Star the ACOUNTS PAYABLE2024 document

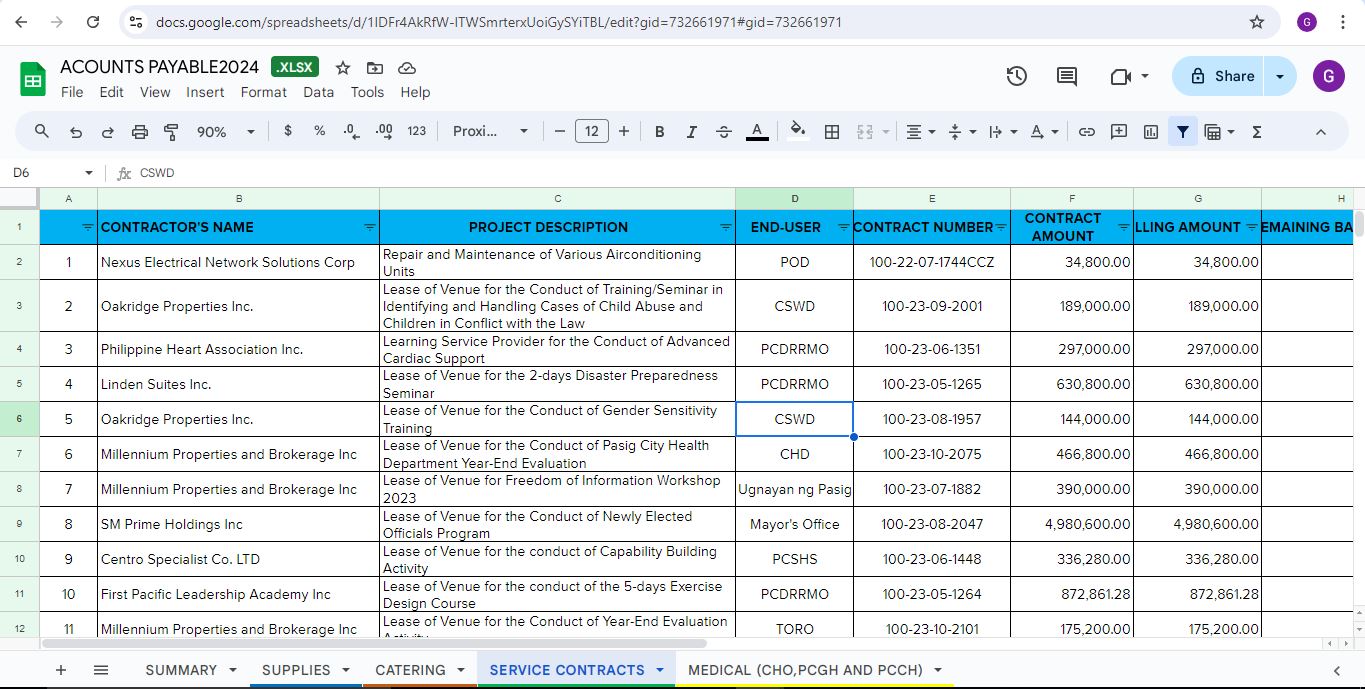343,68
